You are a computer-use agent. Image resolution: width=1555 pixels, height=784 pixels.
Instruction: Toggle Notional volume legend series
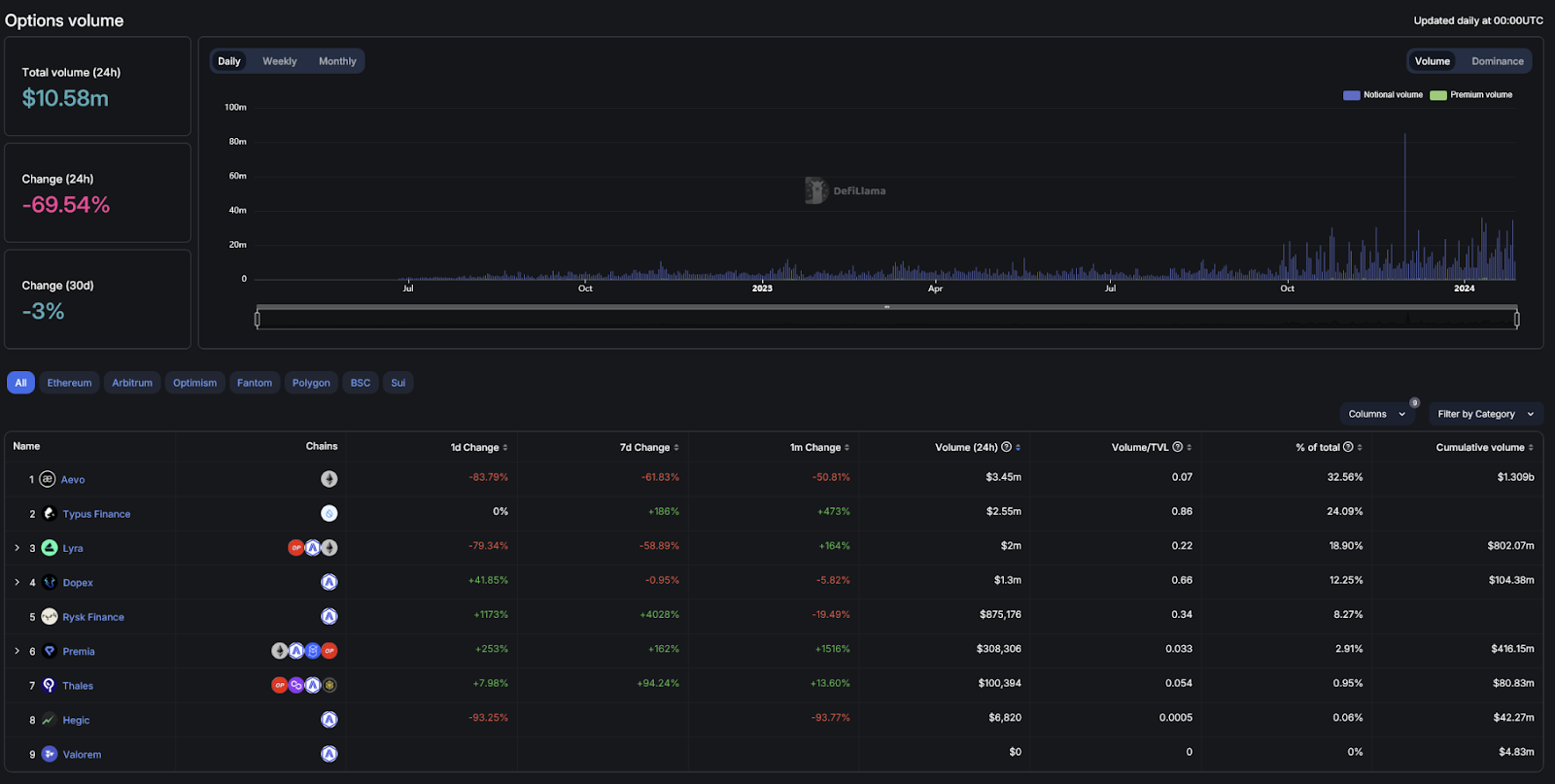coord(1383,95)
